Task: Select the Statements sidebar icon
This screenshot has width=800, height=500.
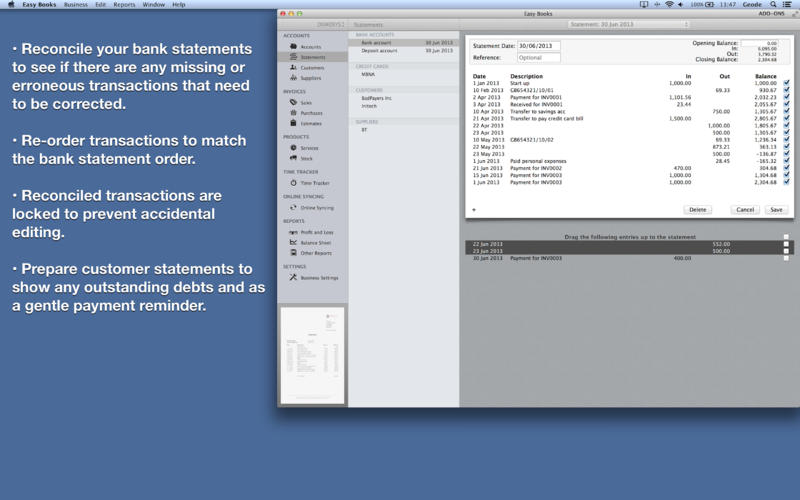Action: (x=293, y=57)
